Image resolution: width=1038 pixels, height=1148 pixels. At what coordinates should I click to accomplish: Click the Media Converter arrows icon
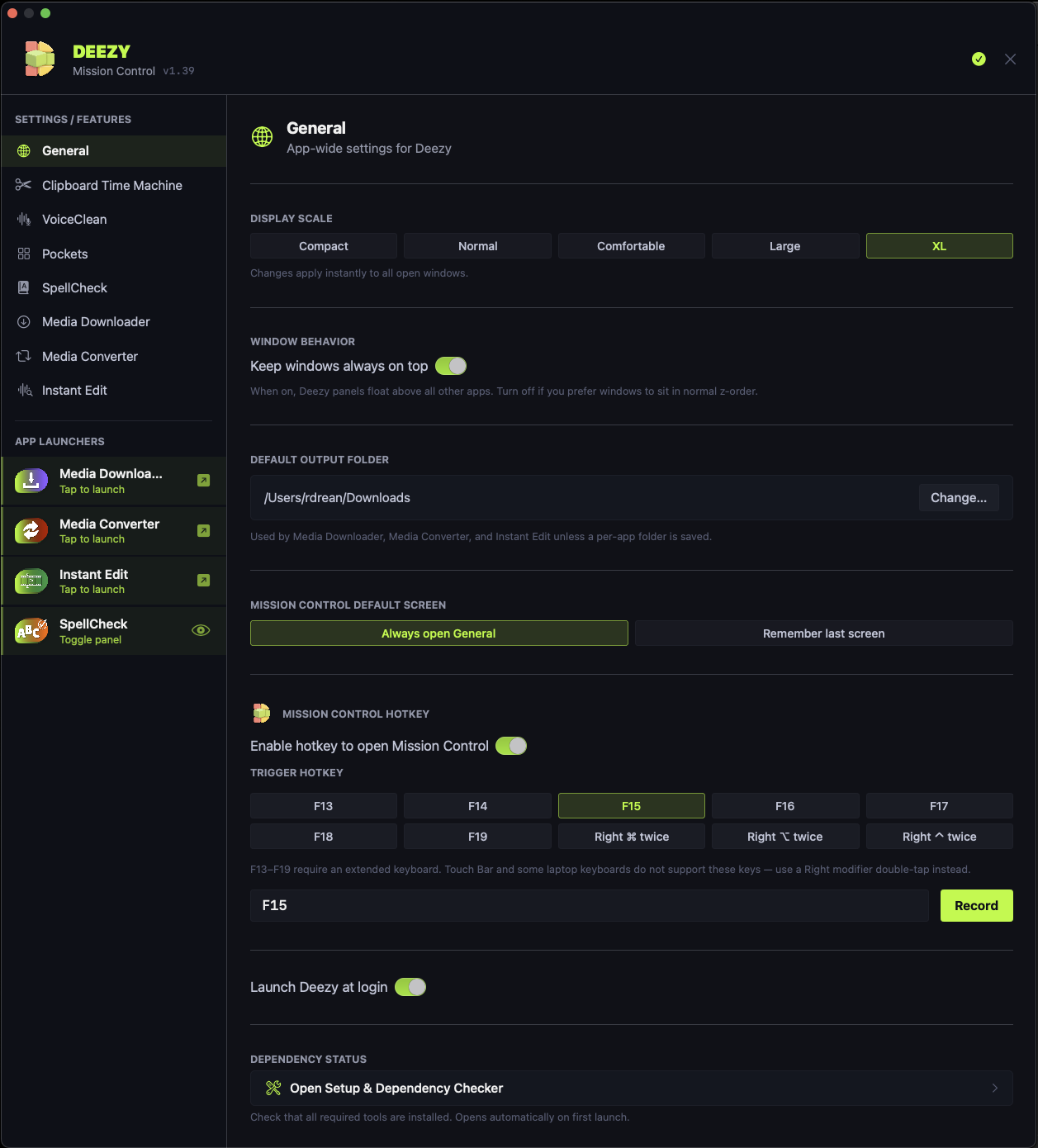coord(24,356)
